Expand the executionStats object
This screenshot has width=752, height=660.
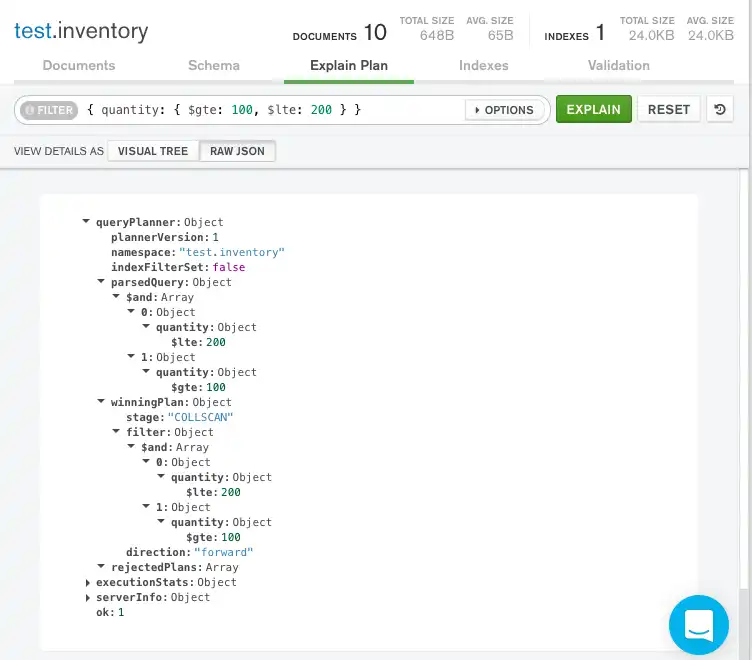(x=87, y=582)
